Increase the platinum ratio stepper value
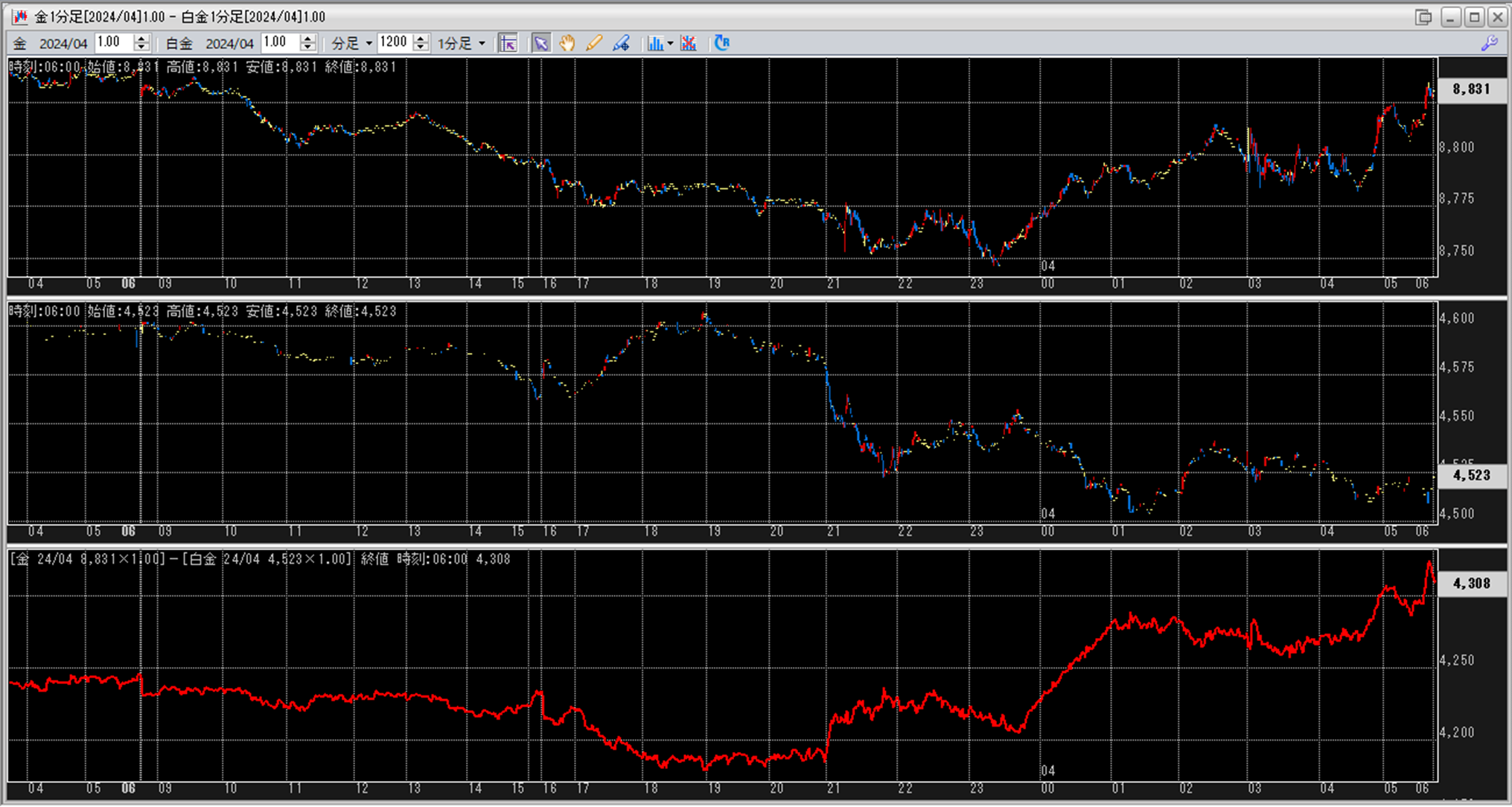Screen dimensions: 1512x807 click(308, 38)
